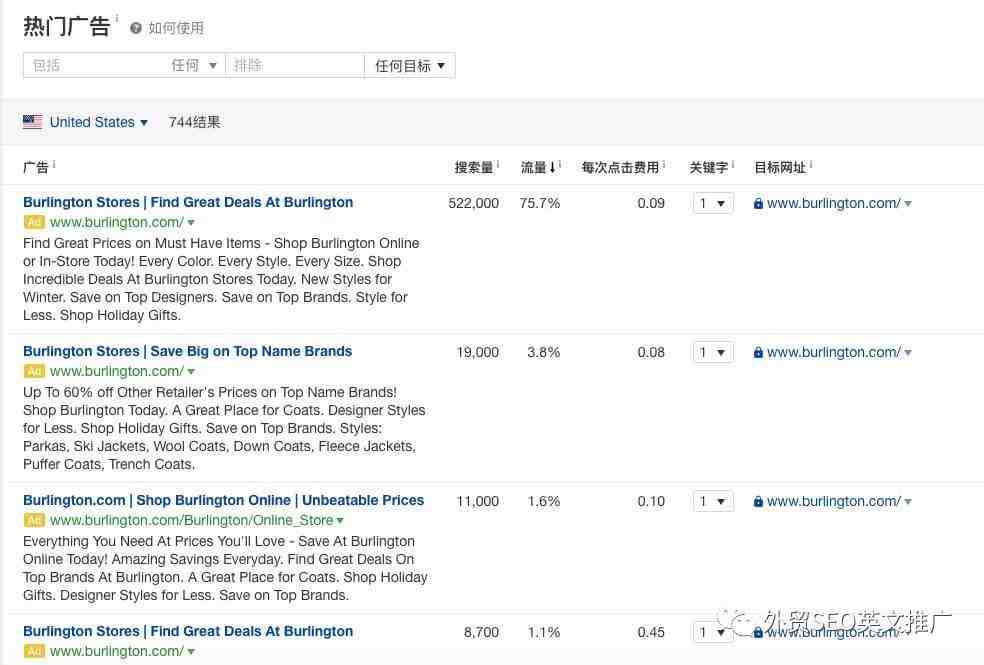Expand ad URL arrow in 19,000 row
Screen dimensions: 984x665
[x=191, y=372]
